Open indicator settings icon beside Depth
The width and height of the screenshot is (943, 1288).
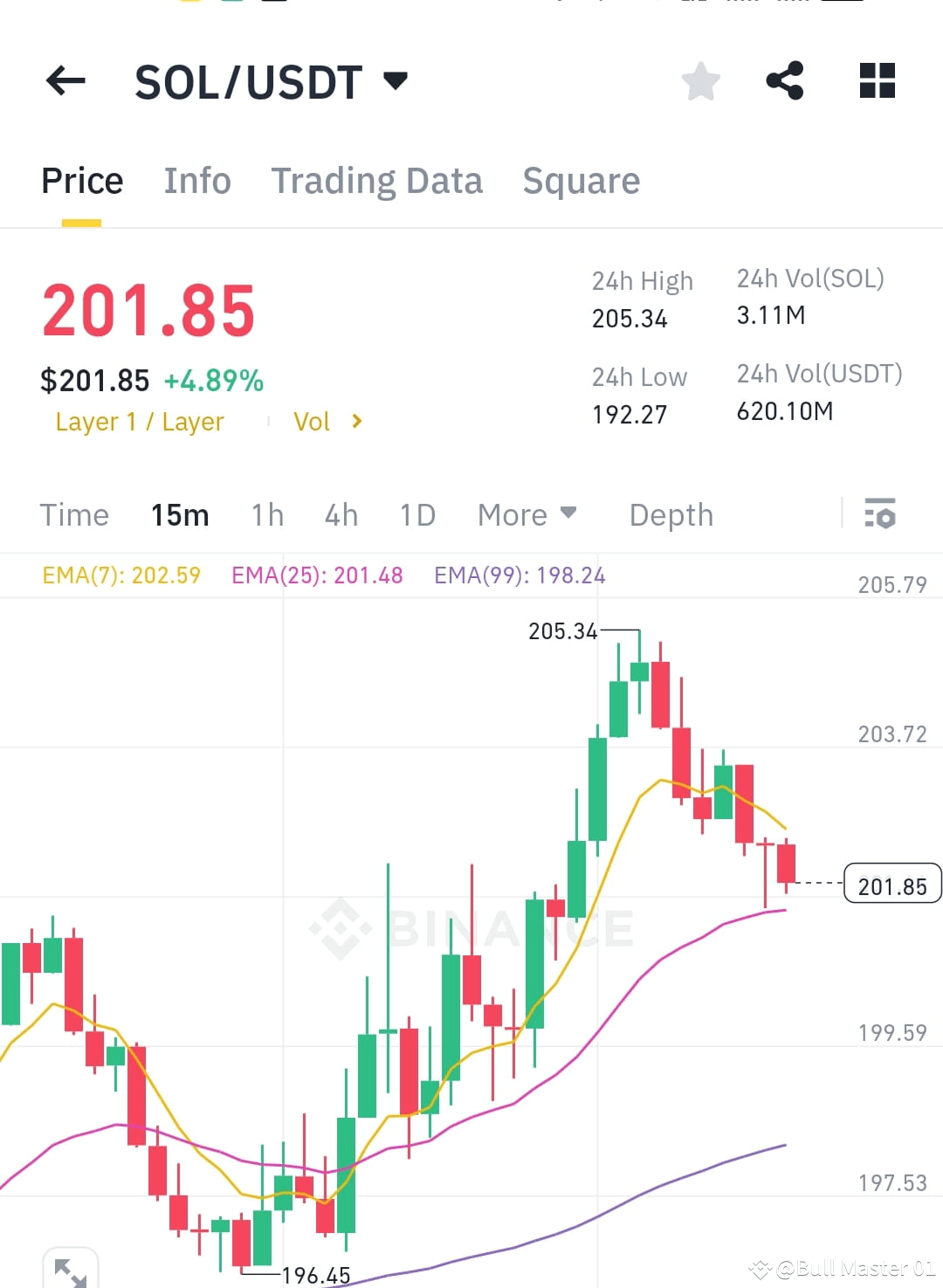click(882, 515)
